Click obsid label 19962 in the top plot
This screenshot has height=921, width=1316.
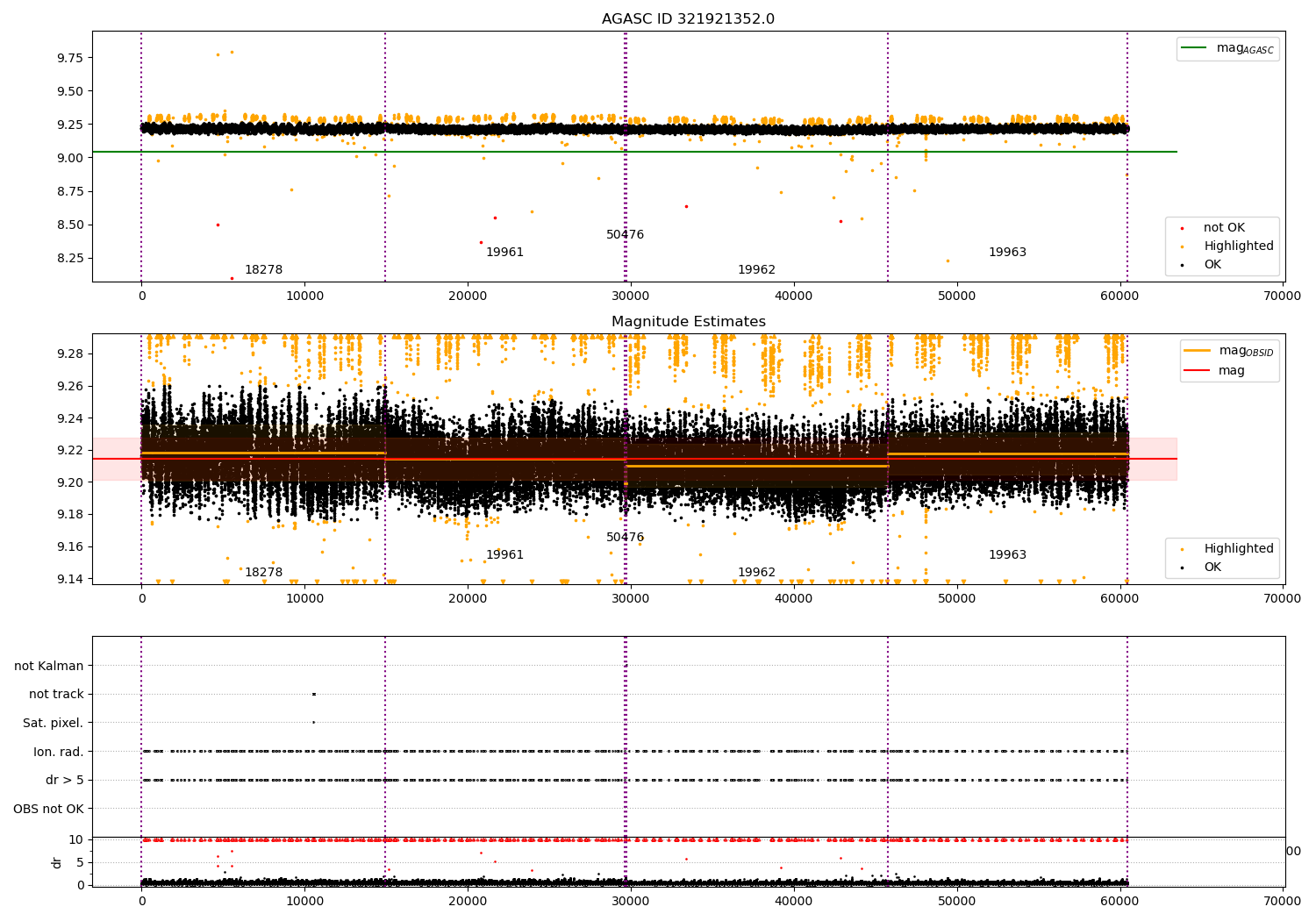tap(756, 269)
